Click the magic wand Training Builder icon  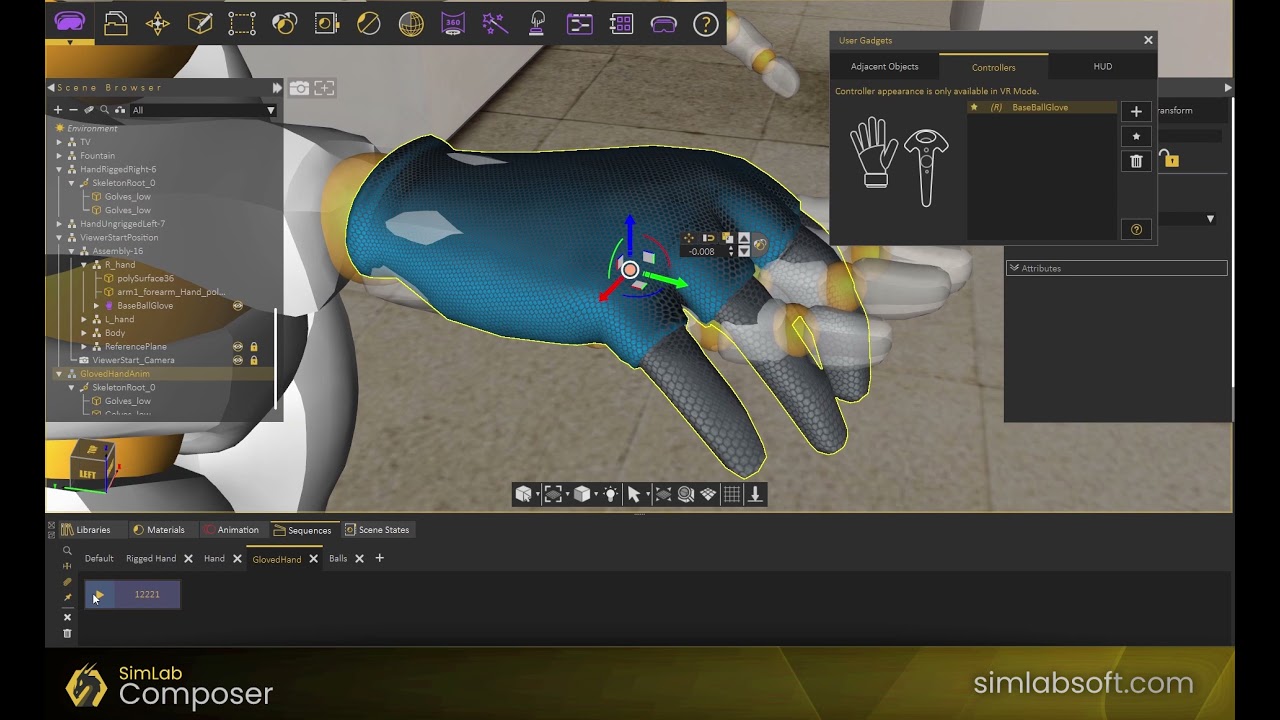497,24
